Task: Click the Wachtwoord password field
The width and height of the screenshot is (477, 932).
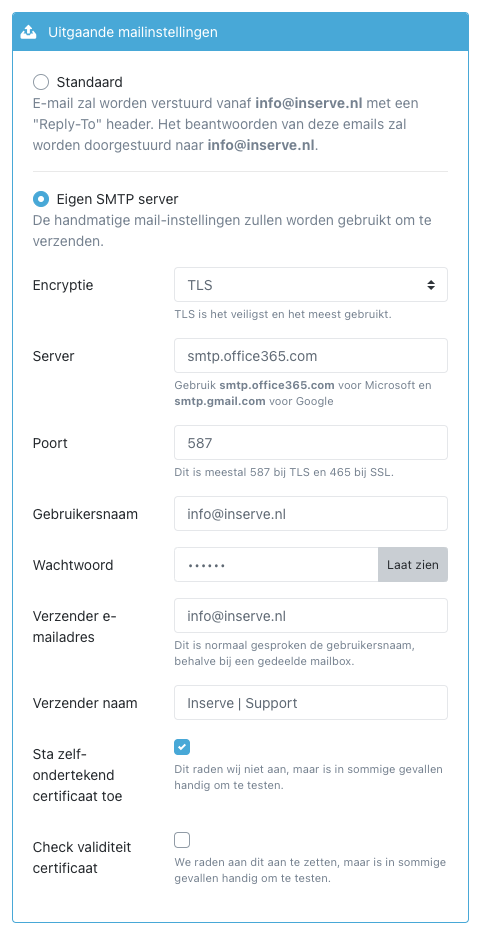Action: point(276,565)
